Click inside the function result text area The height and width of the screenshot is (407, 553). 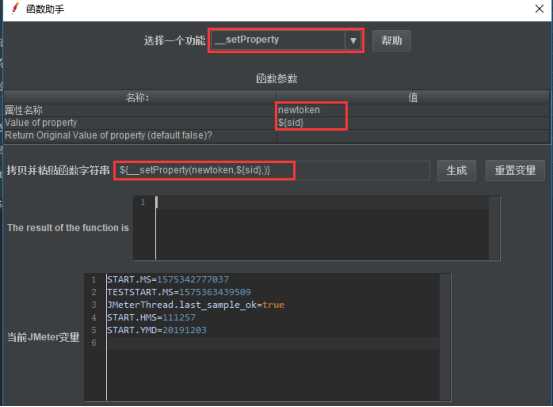pos(322,229)
